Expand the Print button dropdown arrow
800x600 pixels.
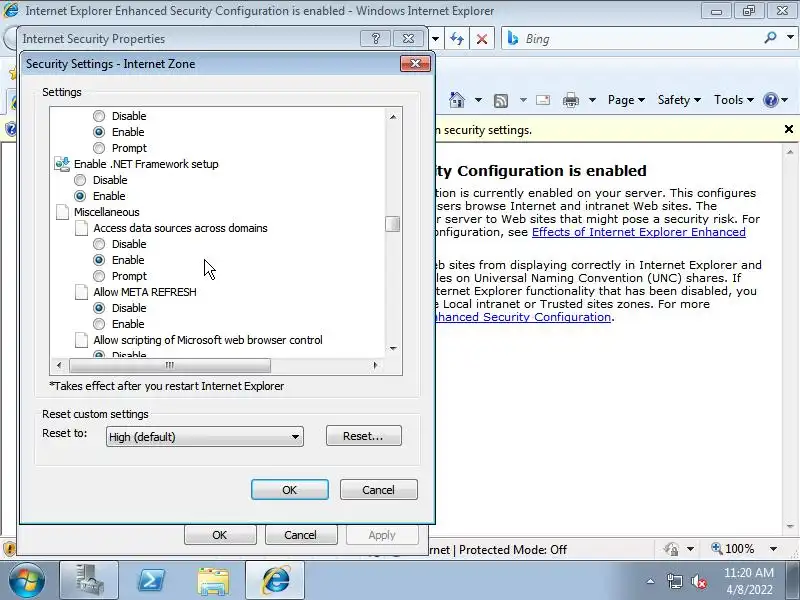(592, 100)
